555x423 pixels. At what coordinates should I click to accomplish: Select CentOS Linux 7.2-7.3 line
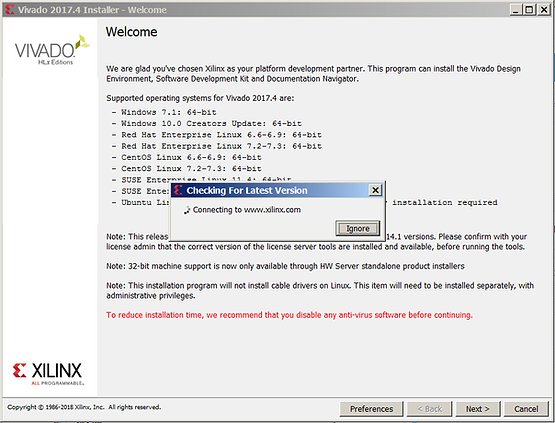click(x=187, y=169)
